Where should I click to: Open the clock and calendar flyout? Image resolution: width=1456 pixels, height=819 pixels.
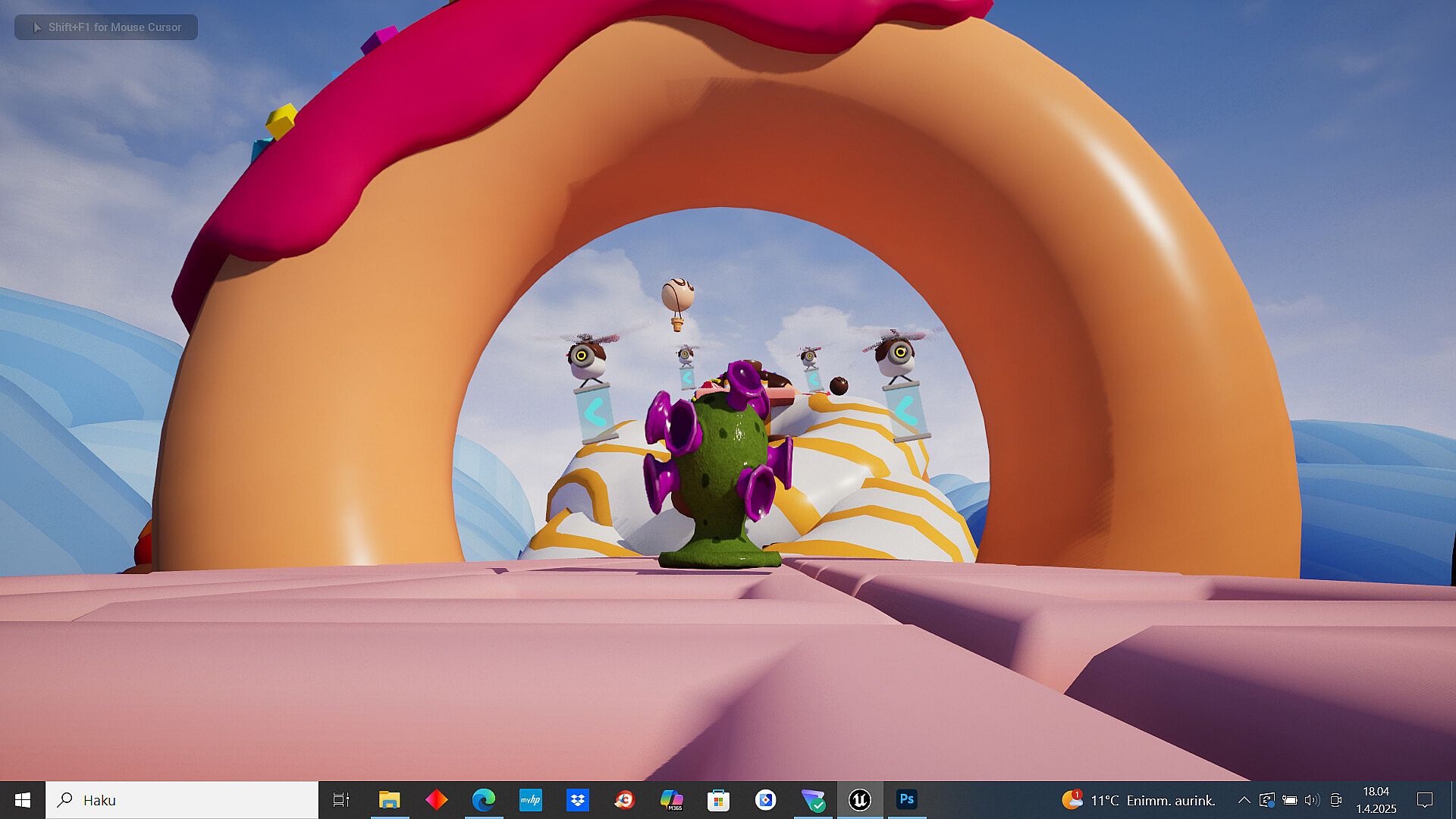(x=1376, y=800)
